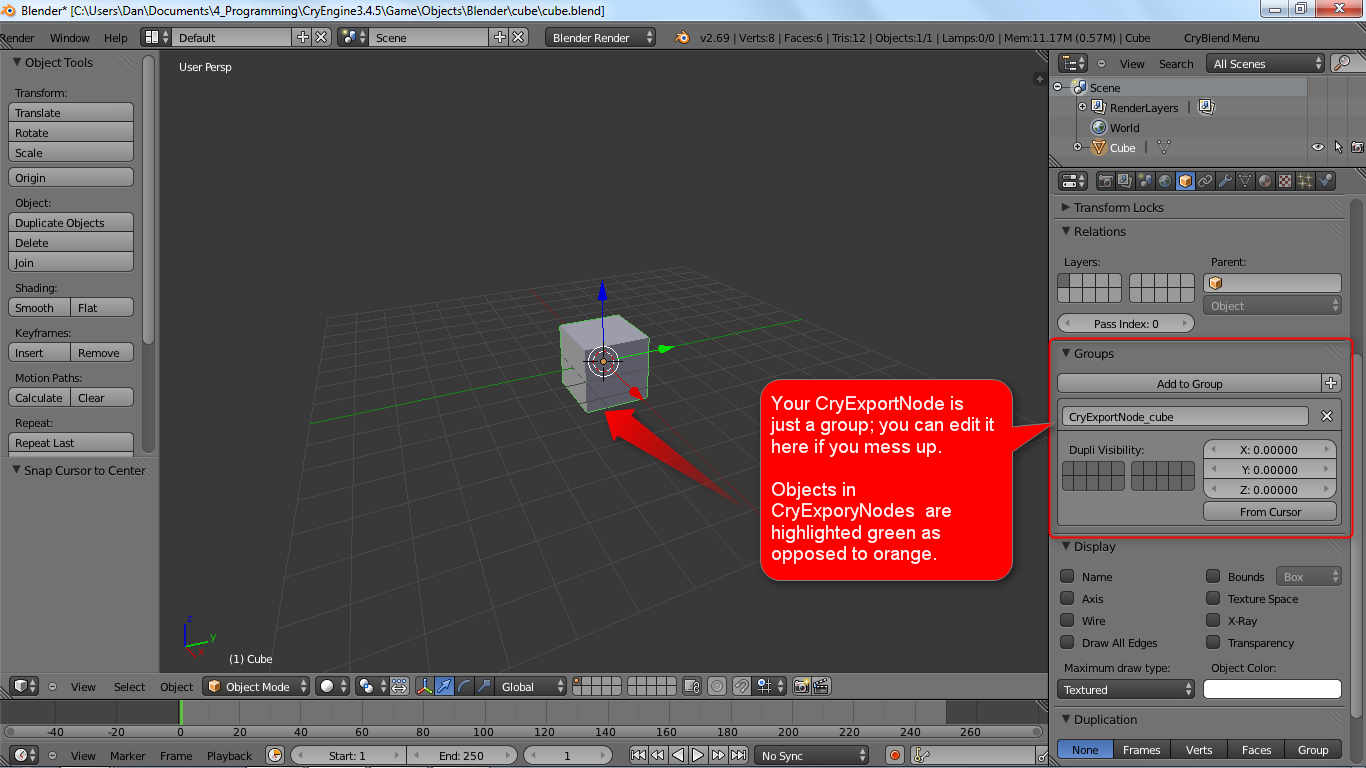Enable the Wire display checkbox

1067,620
